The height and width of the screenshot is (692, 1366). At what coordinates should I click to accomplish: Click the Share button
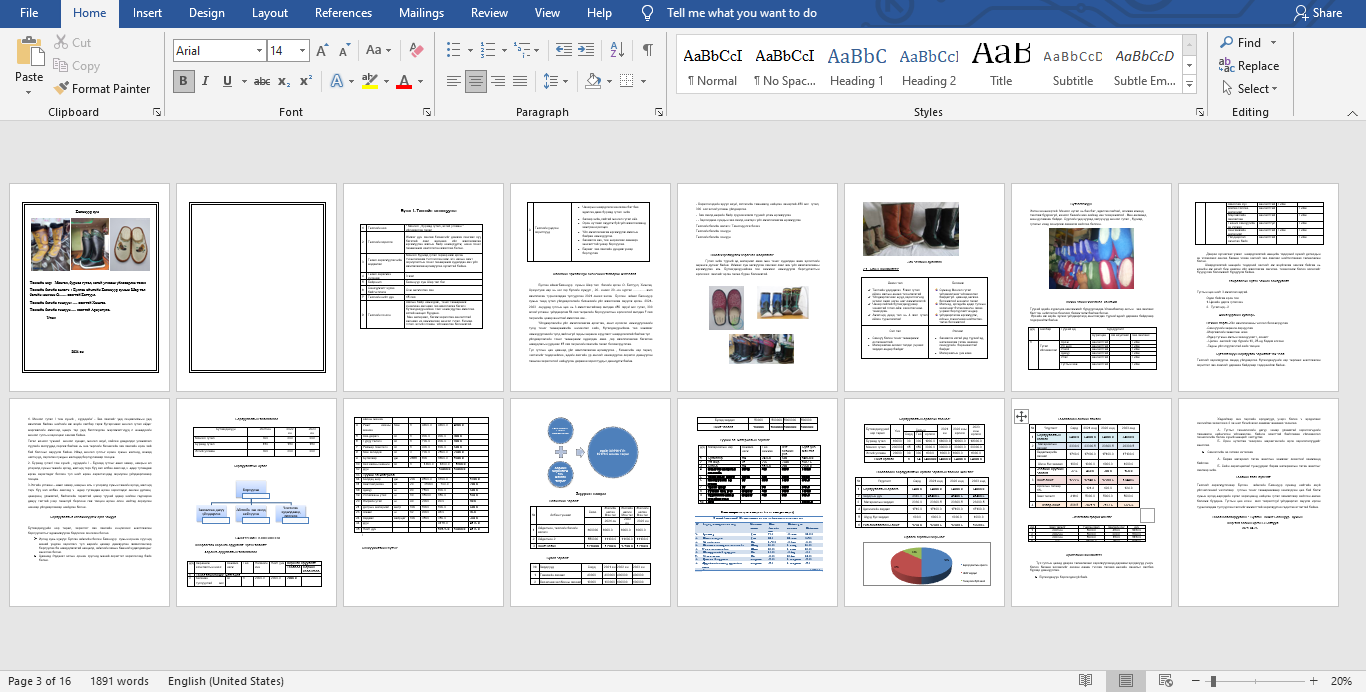1317,13
